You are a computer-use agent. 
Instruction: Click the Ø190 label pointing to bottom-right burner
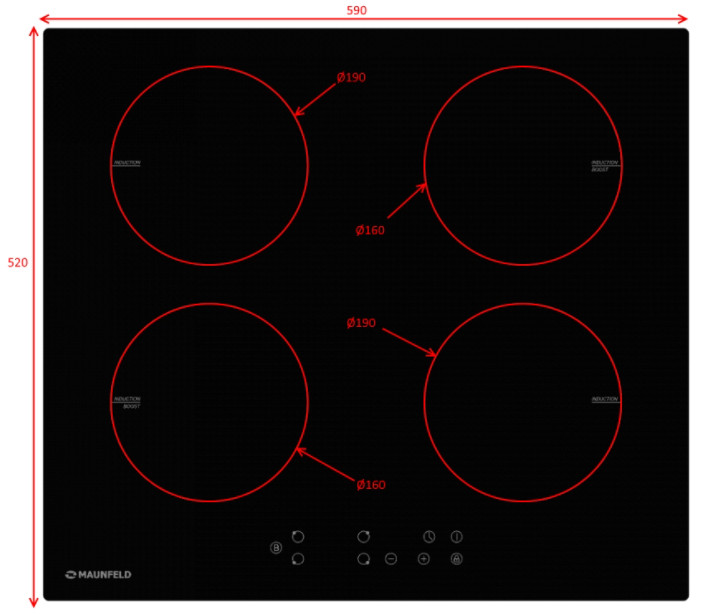(x=361, y=323)
